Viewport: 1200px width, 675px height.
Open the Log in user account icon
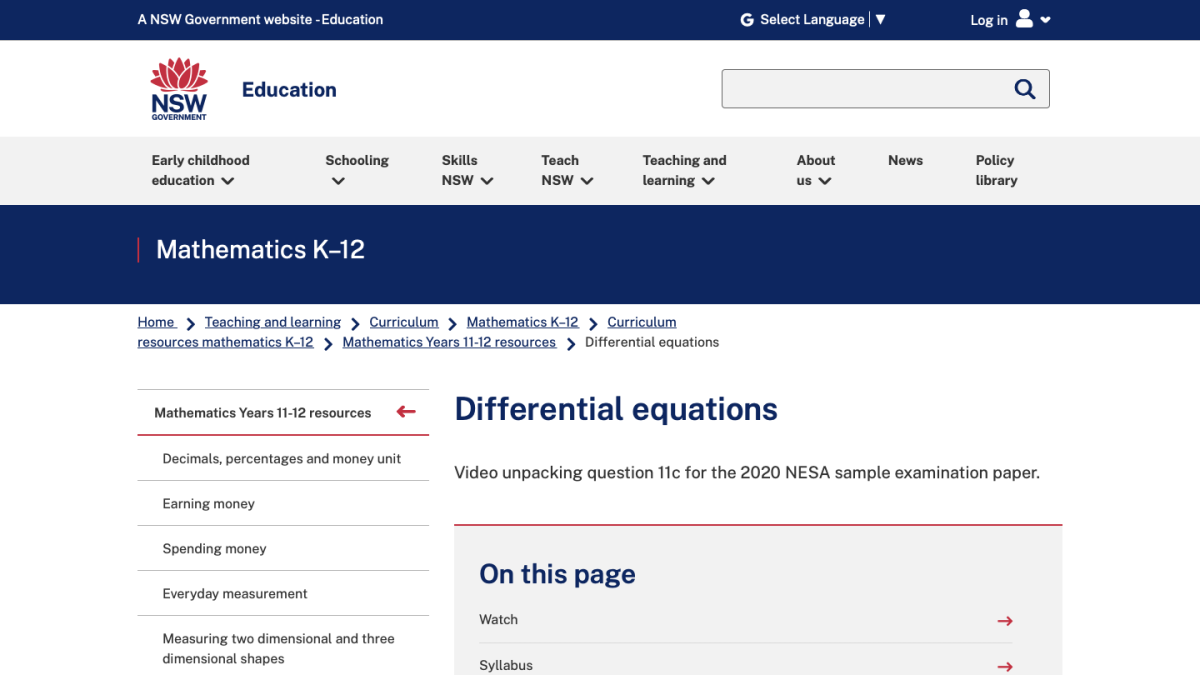(x=1023, y=19)
